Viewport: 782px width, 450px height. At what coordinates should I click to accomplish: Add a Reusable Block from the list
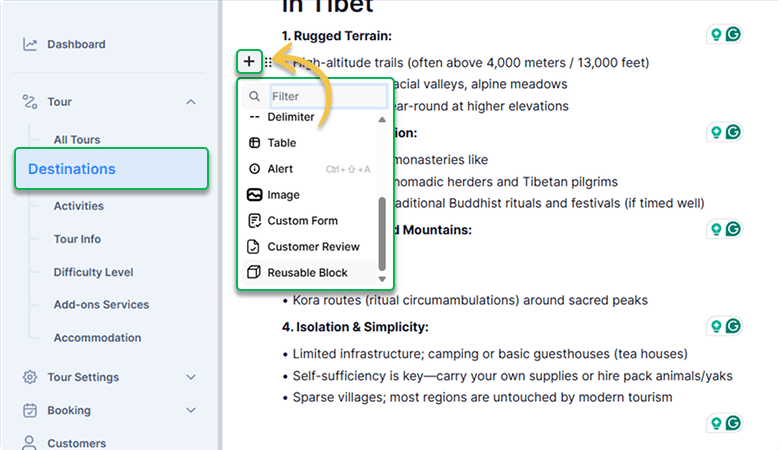tap(310, 272)
